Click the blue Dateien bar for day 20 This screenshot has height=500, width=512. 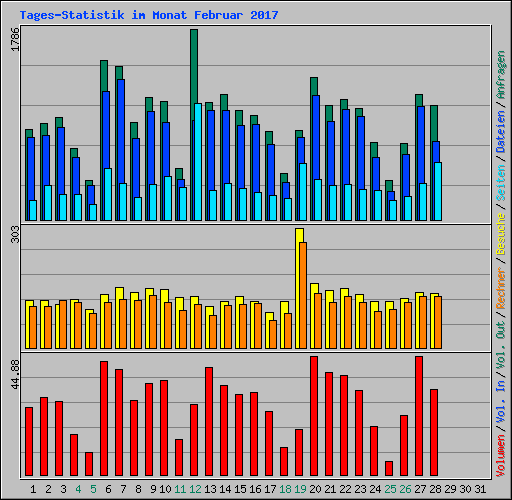click(316, 137)
